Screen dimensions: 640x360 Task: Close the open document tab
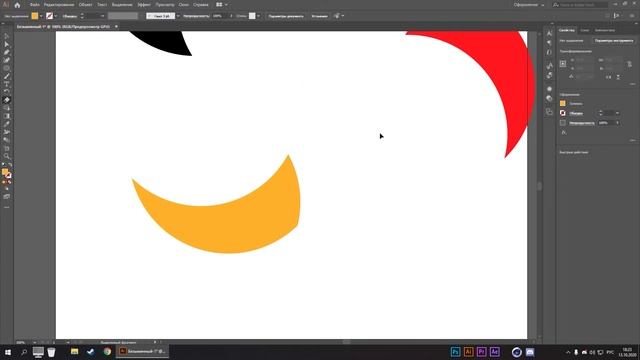[x=116, y=27]
